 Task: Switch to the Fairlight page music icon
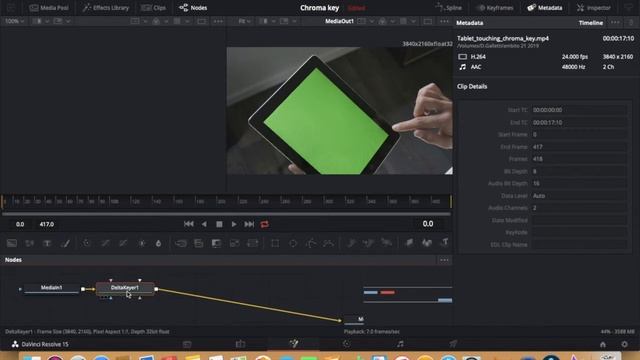400,344
